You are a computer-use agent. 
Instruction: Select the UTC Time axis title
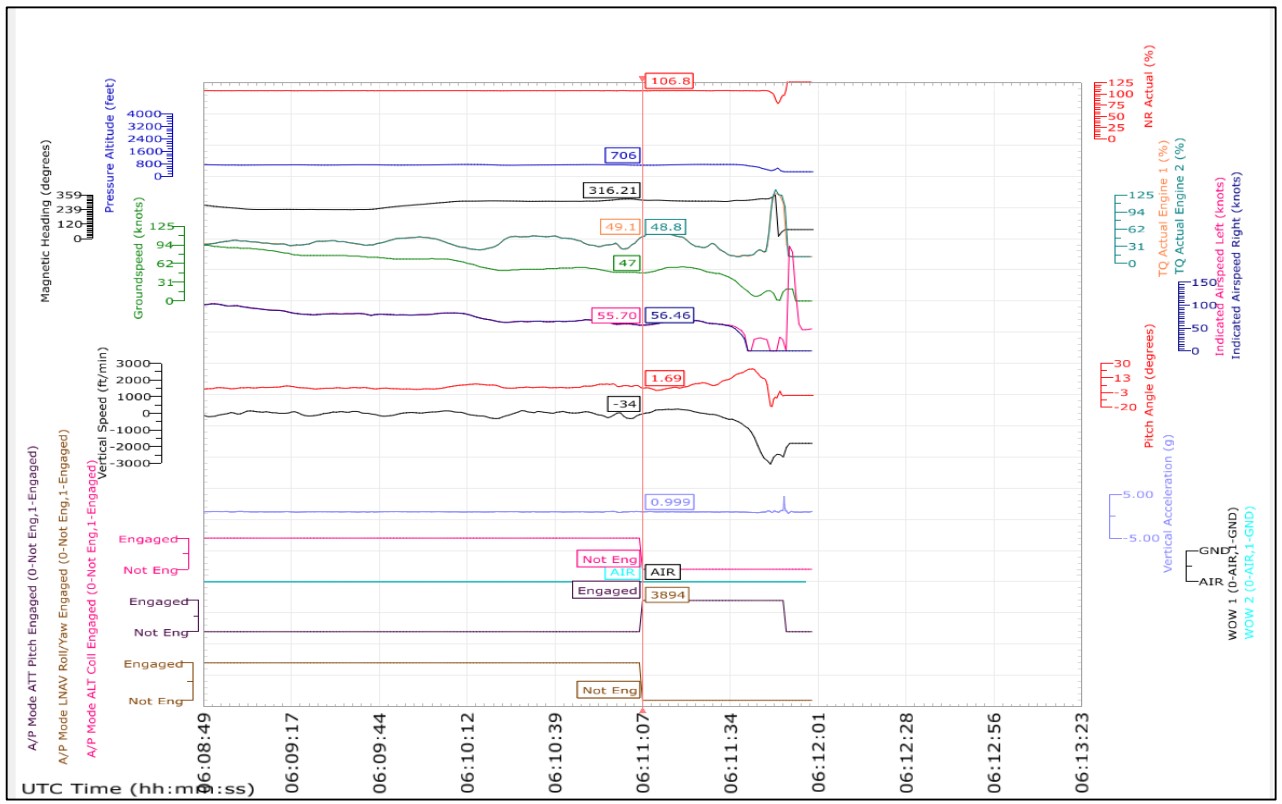(x=137, y=789)
